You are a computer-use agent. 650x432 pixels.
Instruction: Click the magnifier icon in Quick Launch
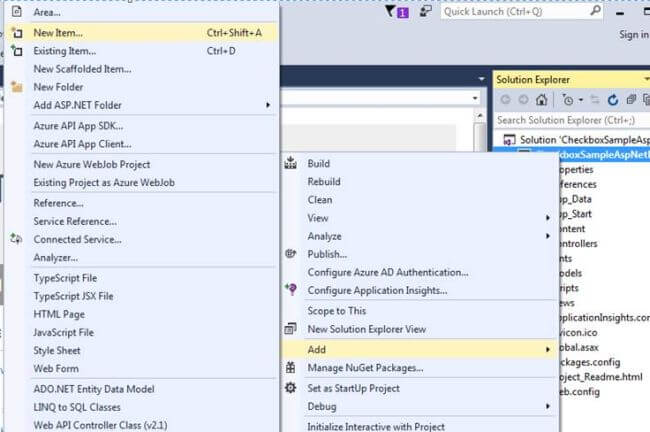tap(595, 11)
